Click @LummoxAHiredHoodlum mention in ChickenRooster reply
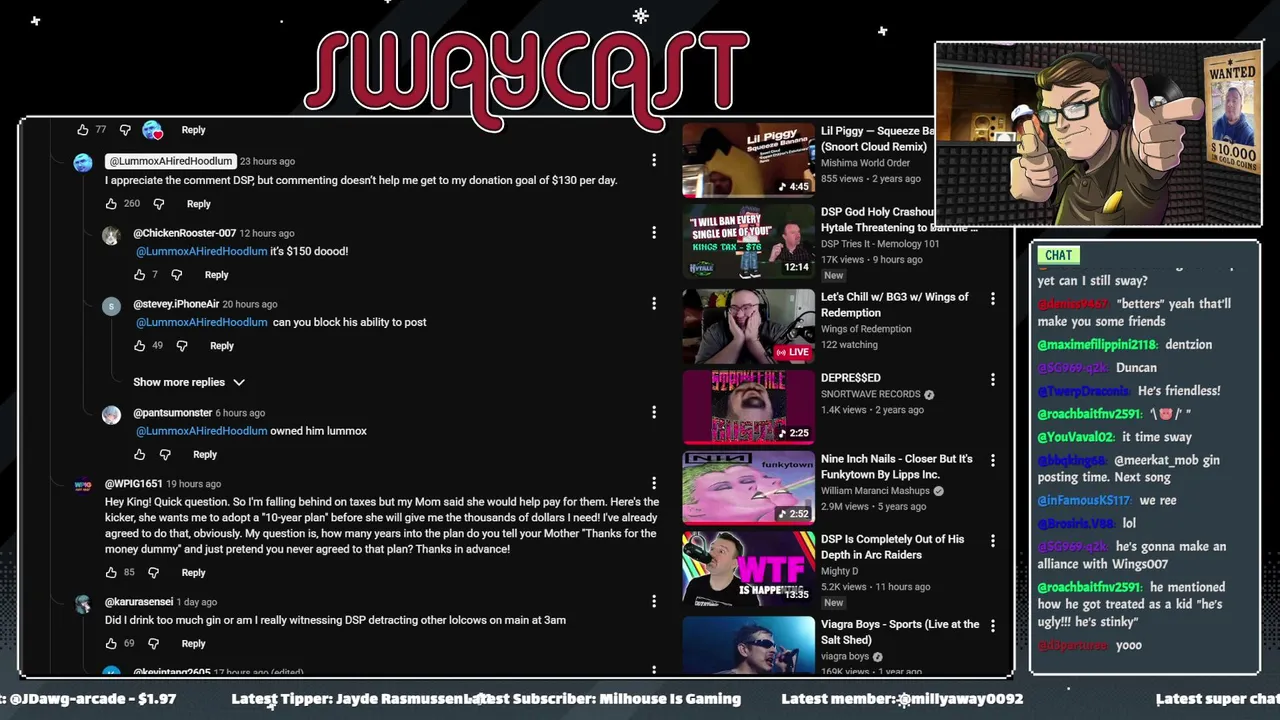Image resolution: width=1280 pixels, height=720 pixels. [201, 251]
